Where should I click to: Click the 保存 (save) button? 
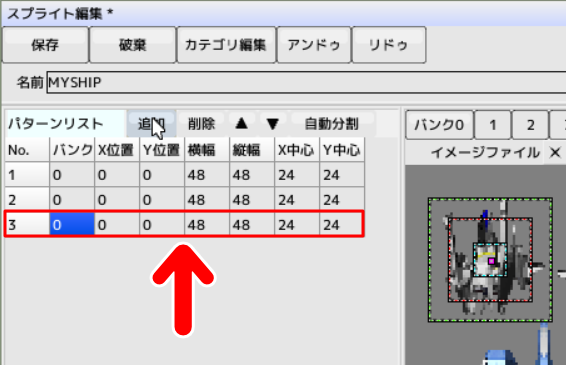pos(45,45)
